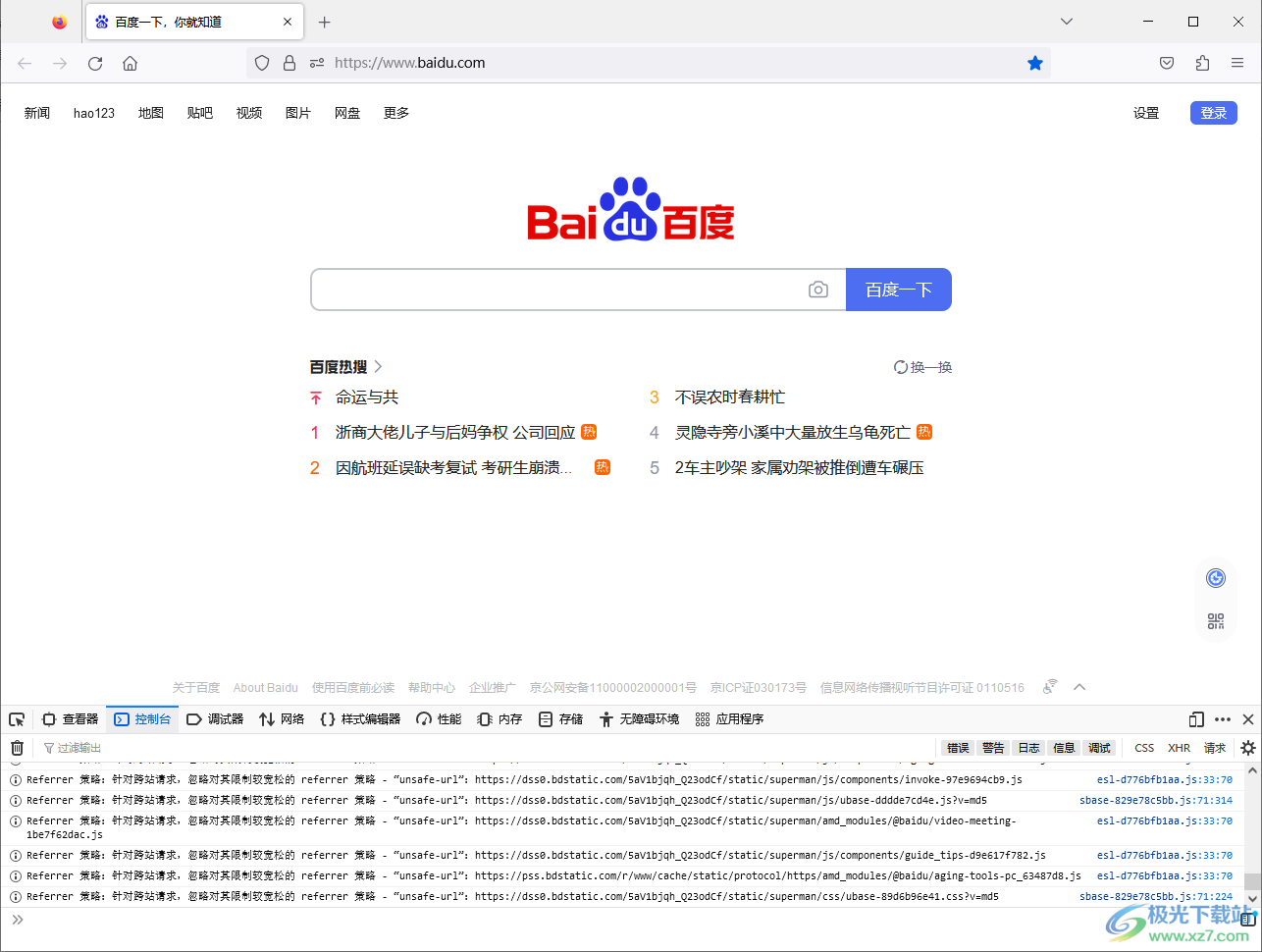Close the developer tools panel

[1248, 719]
